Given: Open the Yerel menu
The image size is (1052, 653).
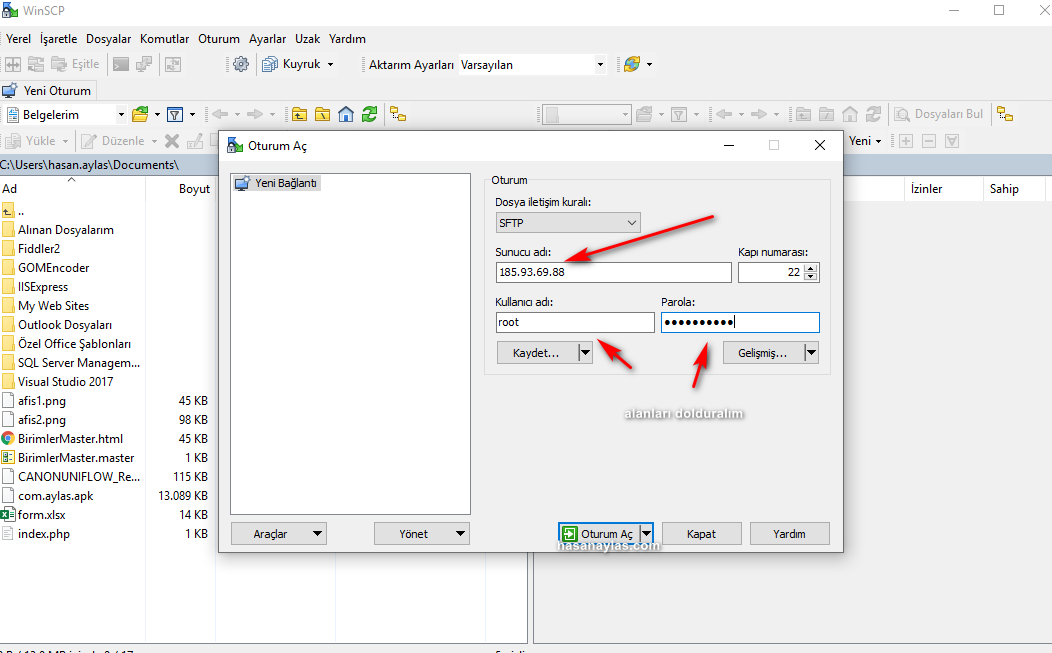Looking at the screenshot, I should coord(18,39).
